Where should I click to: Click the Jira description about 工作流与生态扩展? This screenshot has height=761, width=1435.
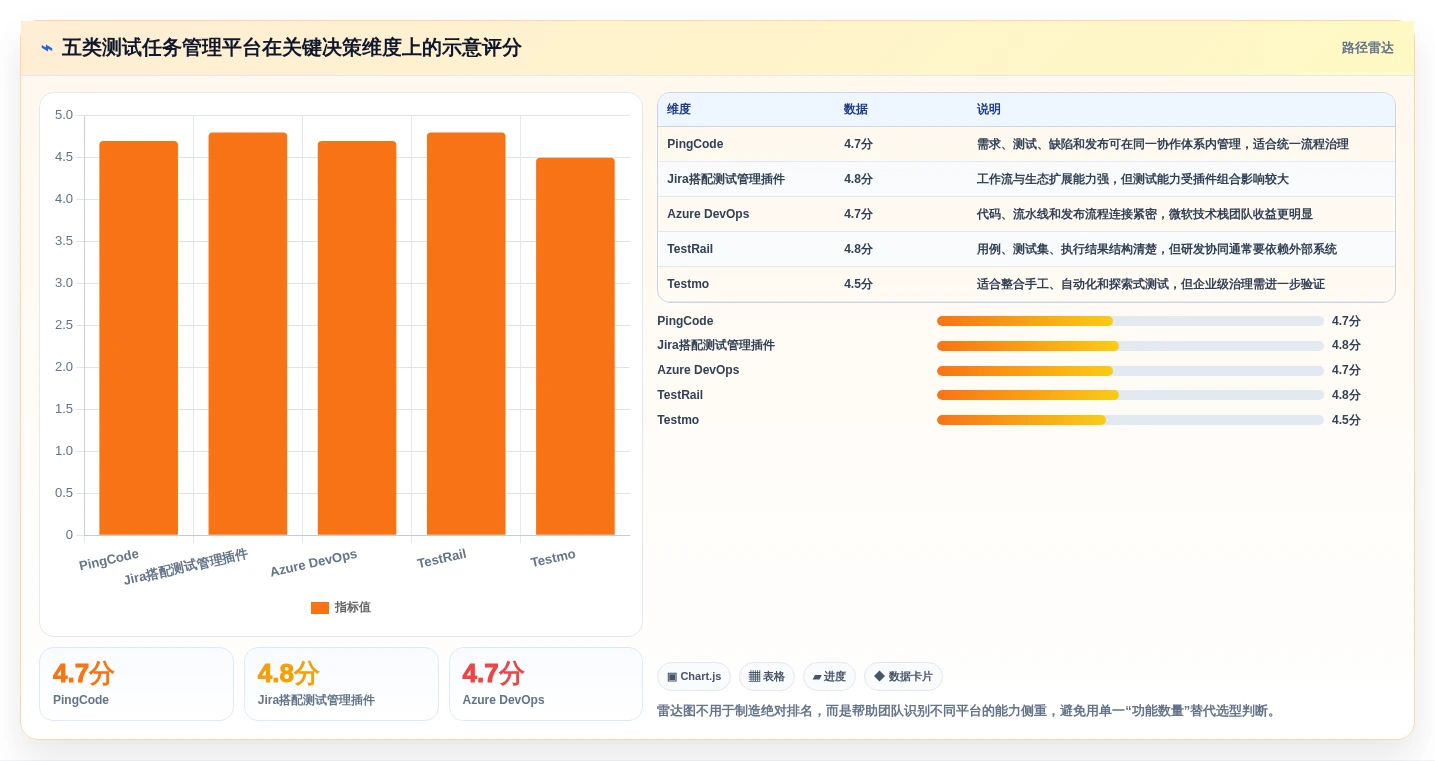(1133, 179)
